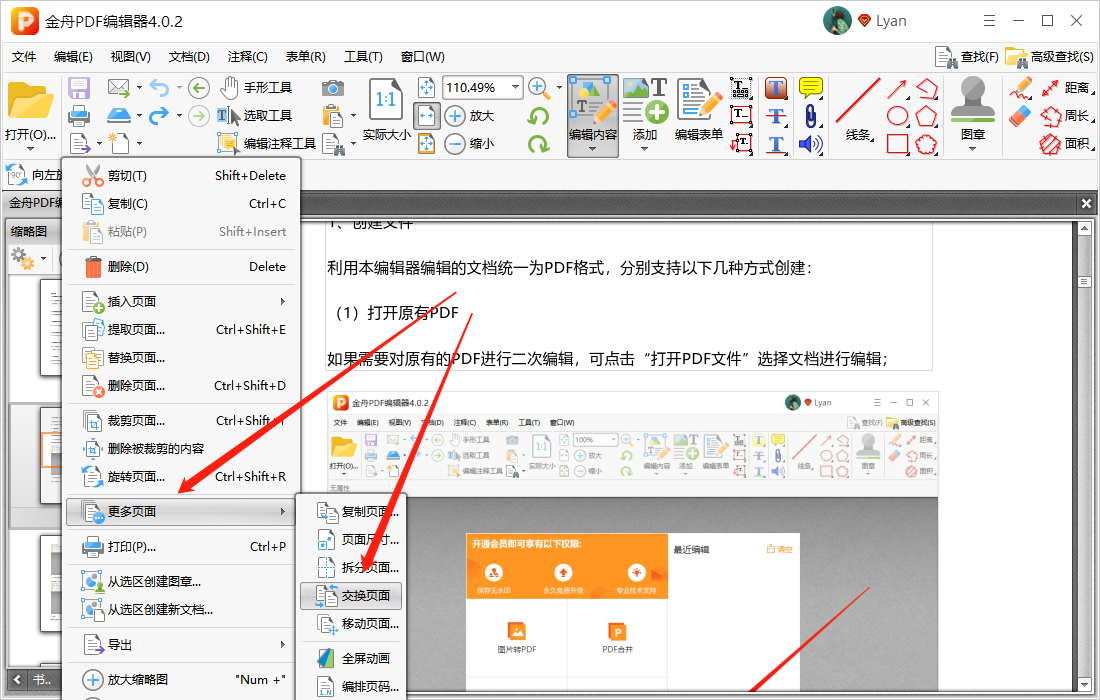This screenshot has height=700, width=1100.
Task: Expand the Open (打开) button dropdown arrow
Action: pyautogui.click(x=30, y=149)
